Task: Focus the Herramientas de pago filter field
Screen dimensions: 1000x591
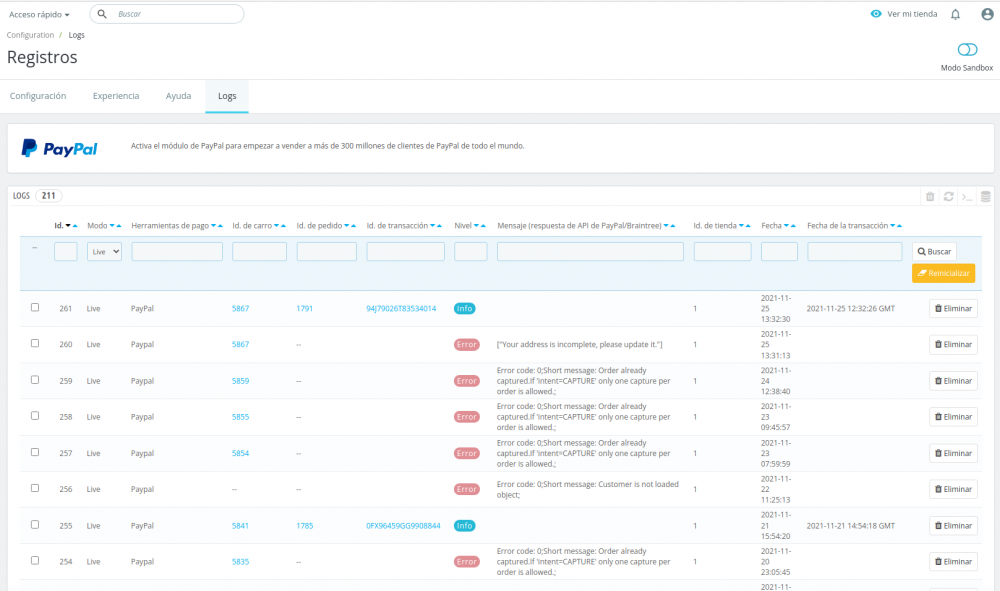Action: (177, 252)
